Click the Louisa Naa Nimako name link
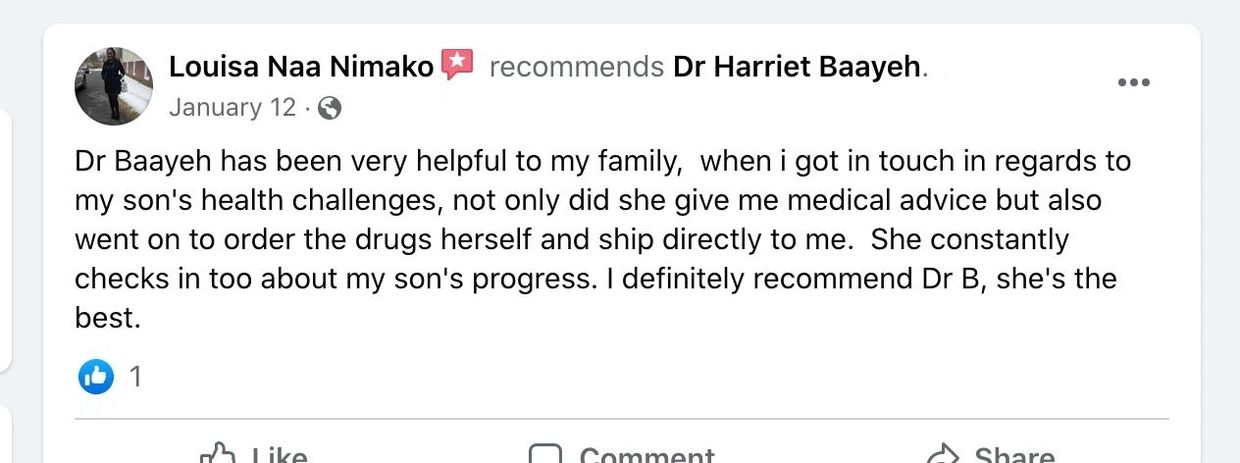 coord(301,67)
